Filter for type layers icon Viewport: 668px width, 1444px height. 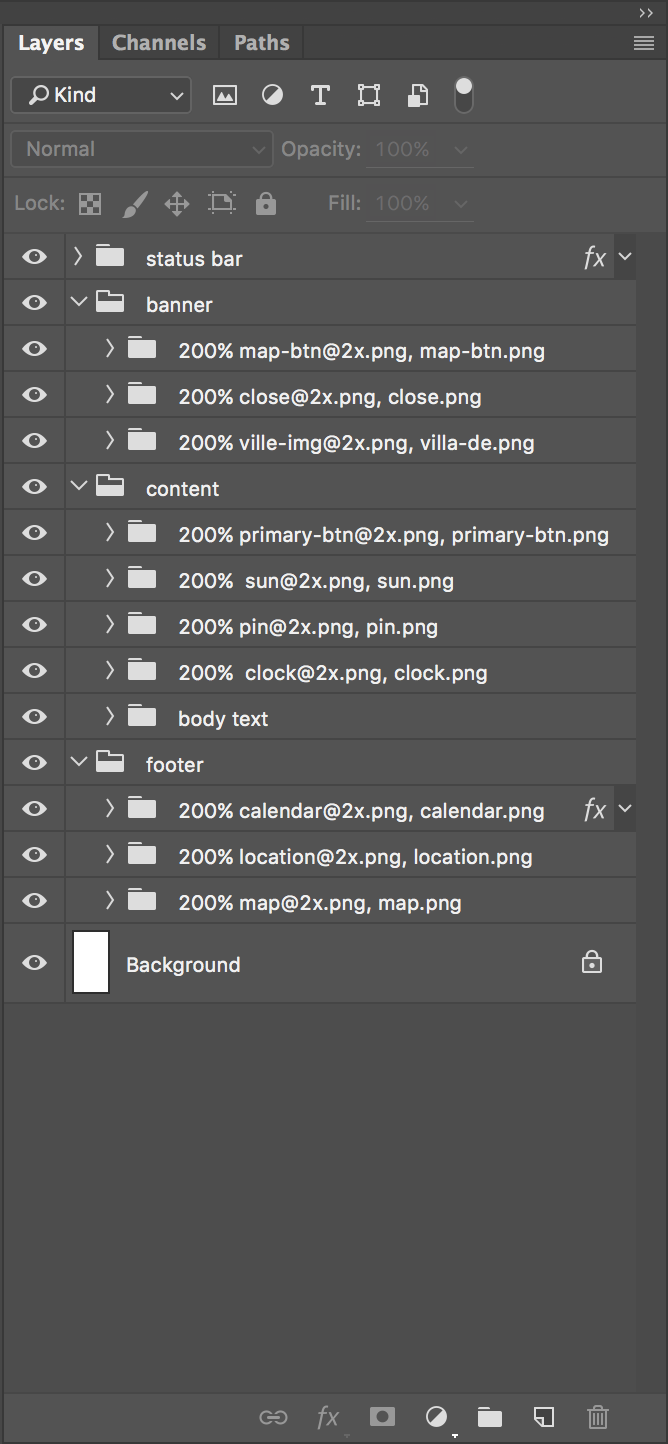tap(320, 95)
